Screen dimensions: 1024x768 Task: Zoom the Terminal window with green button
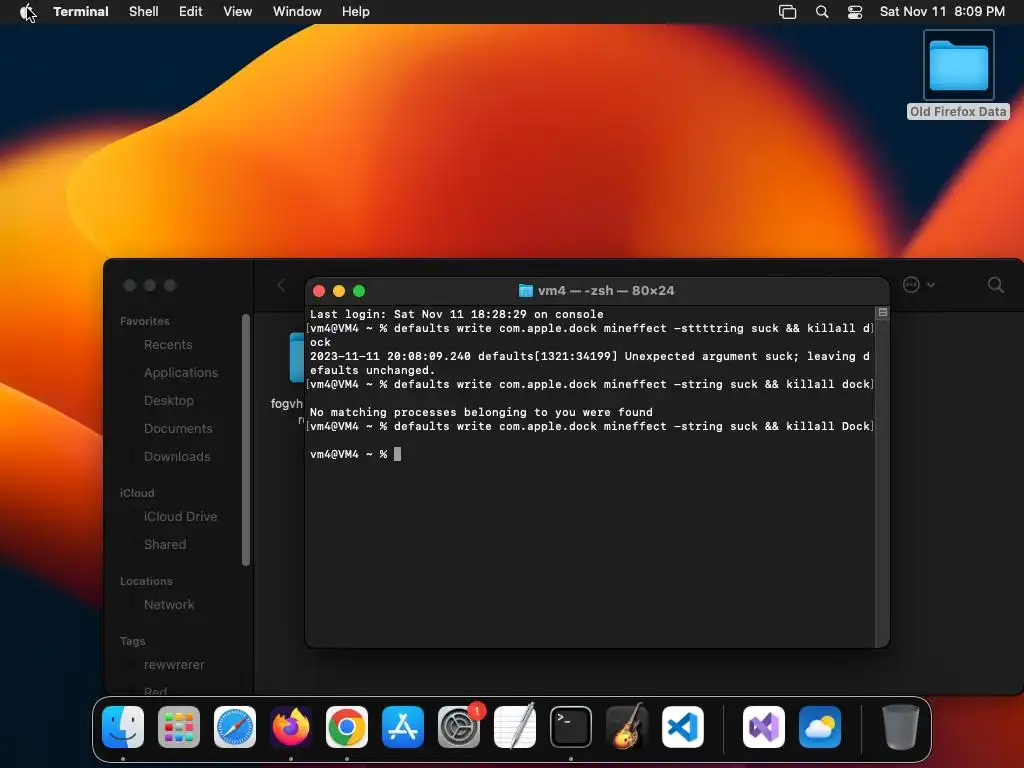[359, 291]
